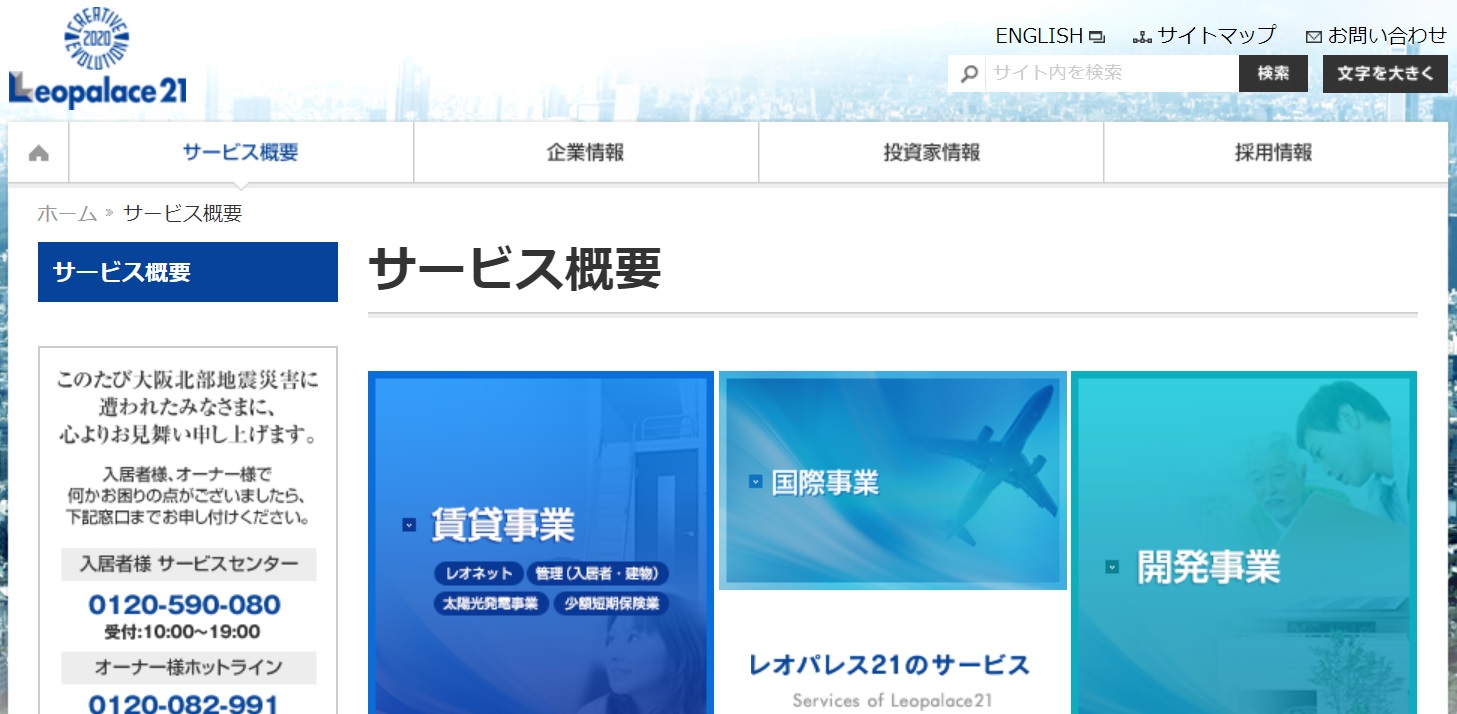Focus the サイト内を検索 search field
This screenshot has height=714, width=1457.
[1111, 74]
